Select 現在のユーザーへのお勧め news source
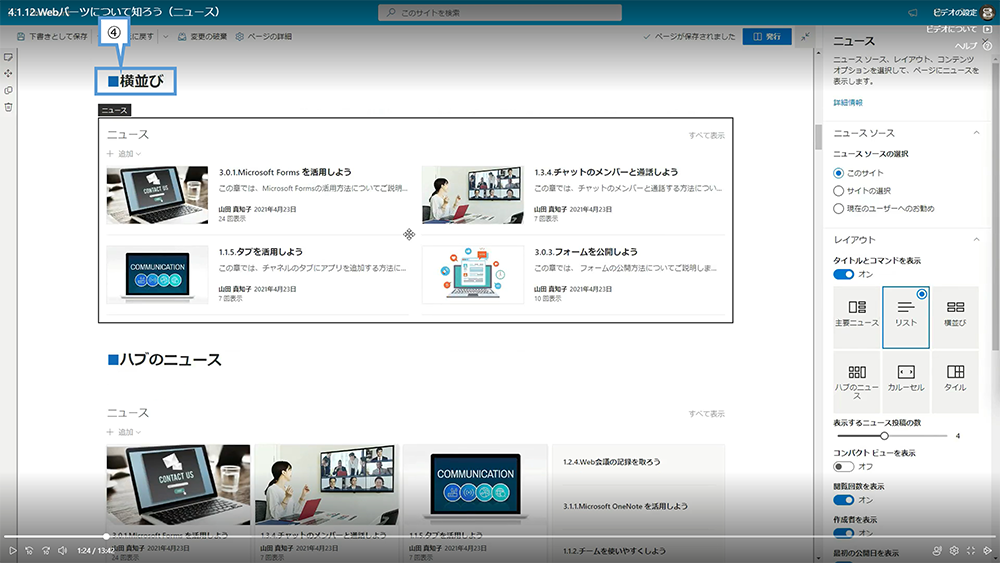Image resolution: width=1000 pixels, height=563 pixels. (x=839, y=208)
